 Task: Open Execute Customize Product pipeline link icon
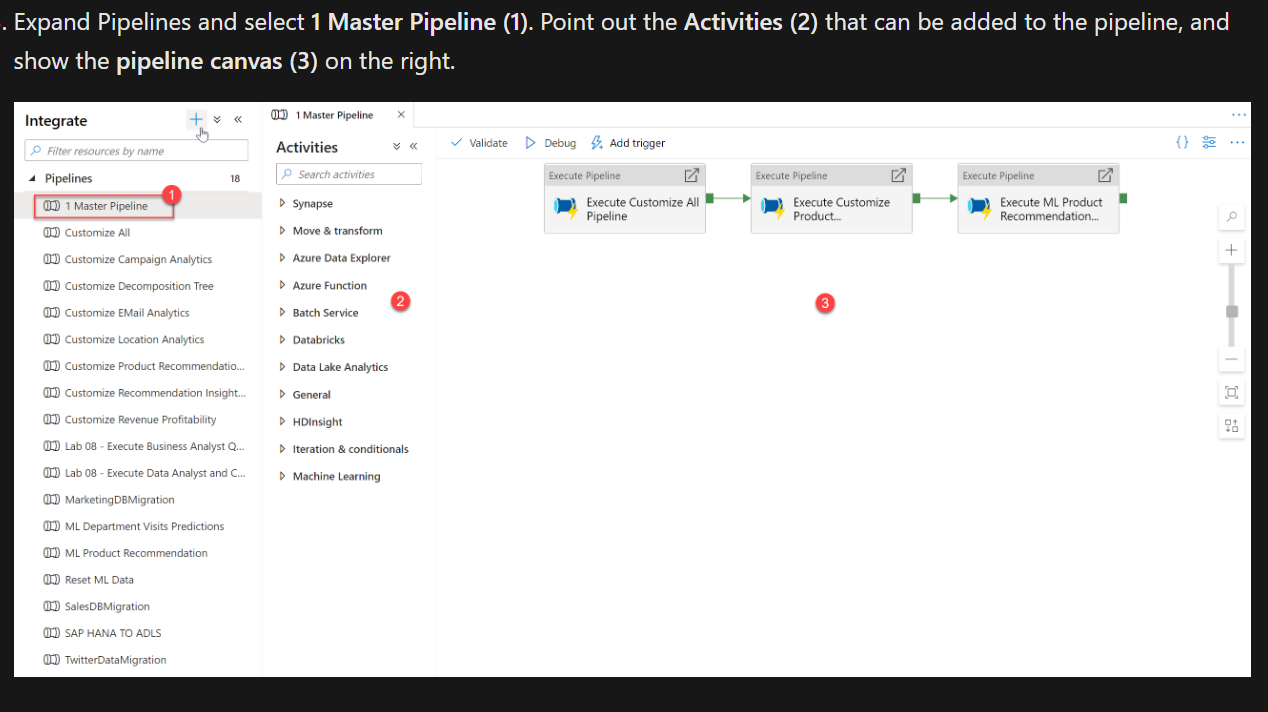coord(898,175)
